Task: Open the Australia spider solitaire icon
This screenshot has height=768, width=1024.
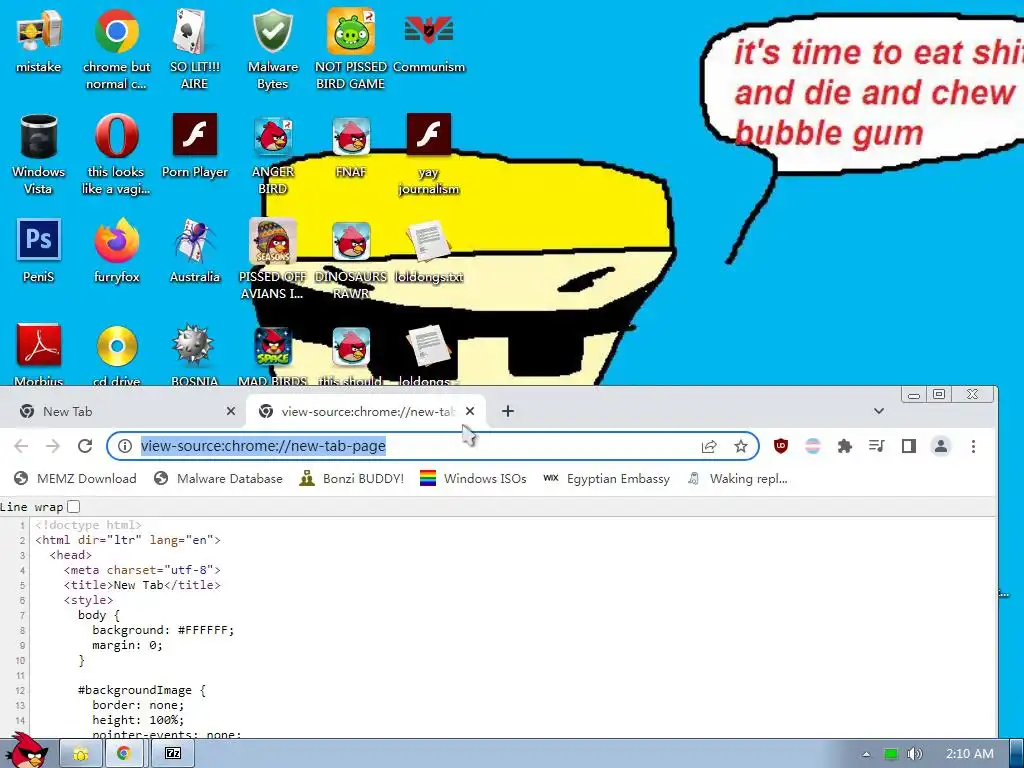Action: [195, 251]
